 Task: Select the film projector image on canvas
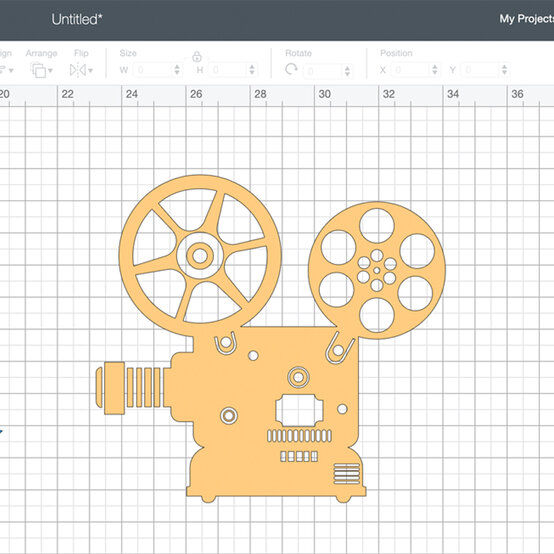tap(270, 338)
